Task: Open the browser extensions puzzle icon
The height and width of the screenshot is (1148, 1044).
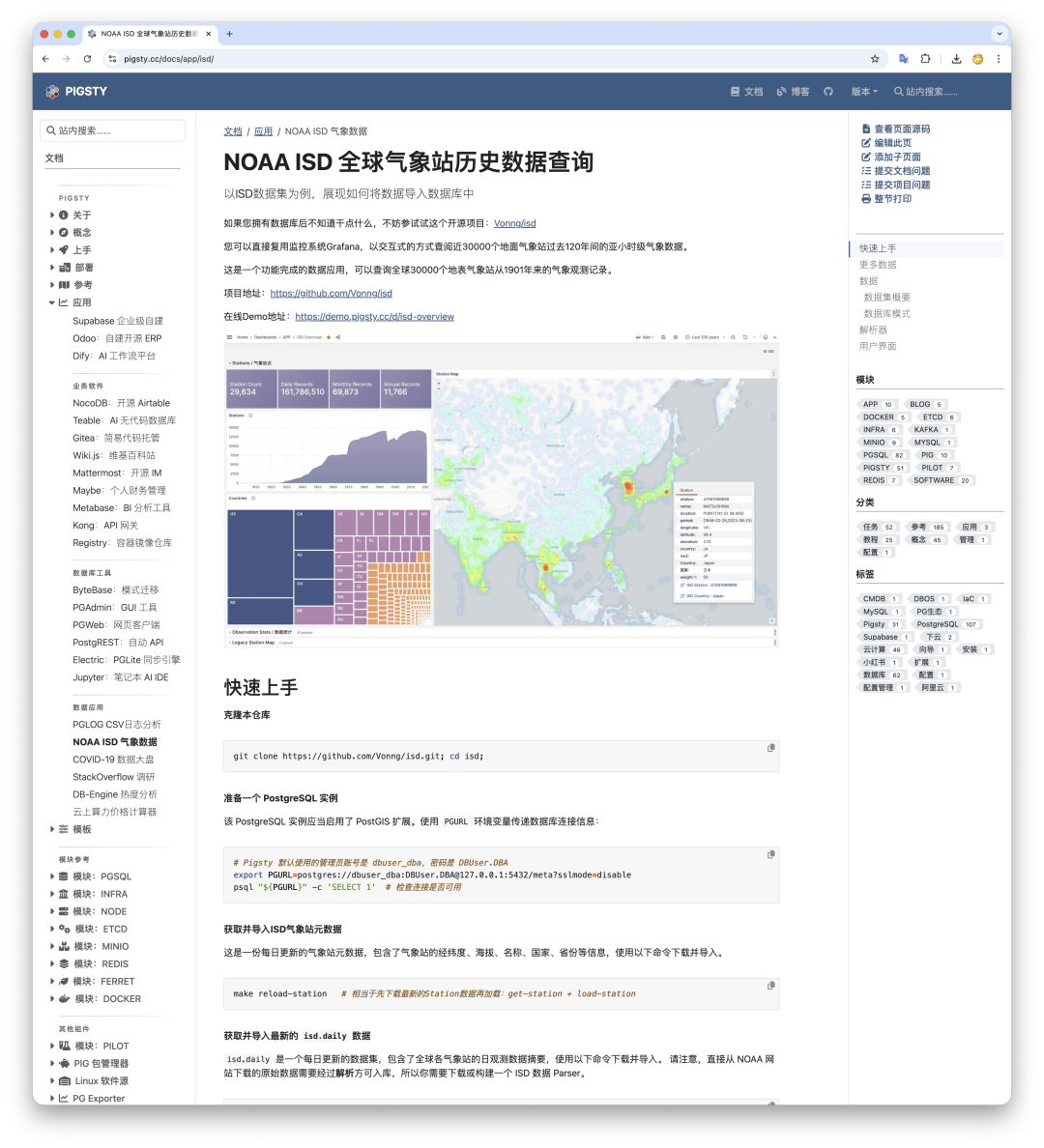Action: click(926, 59)
